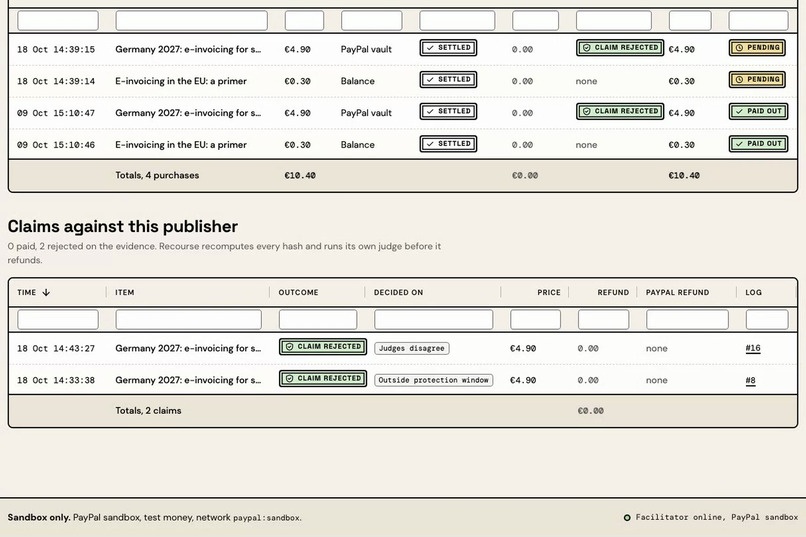Viewport: 806px width, 537px height.
Task: Click SETTLED badge in 18 Oct 14:39:14 row
Action: 448,80
